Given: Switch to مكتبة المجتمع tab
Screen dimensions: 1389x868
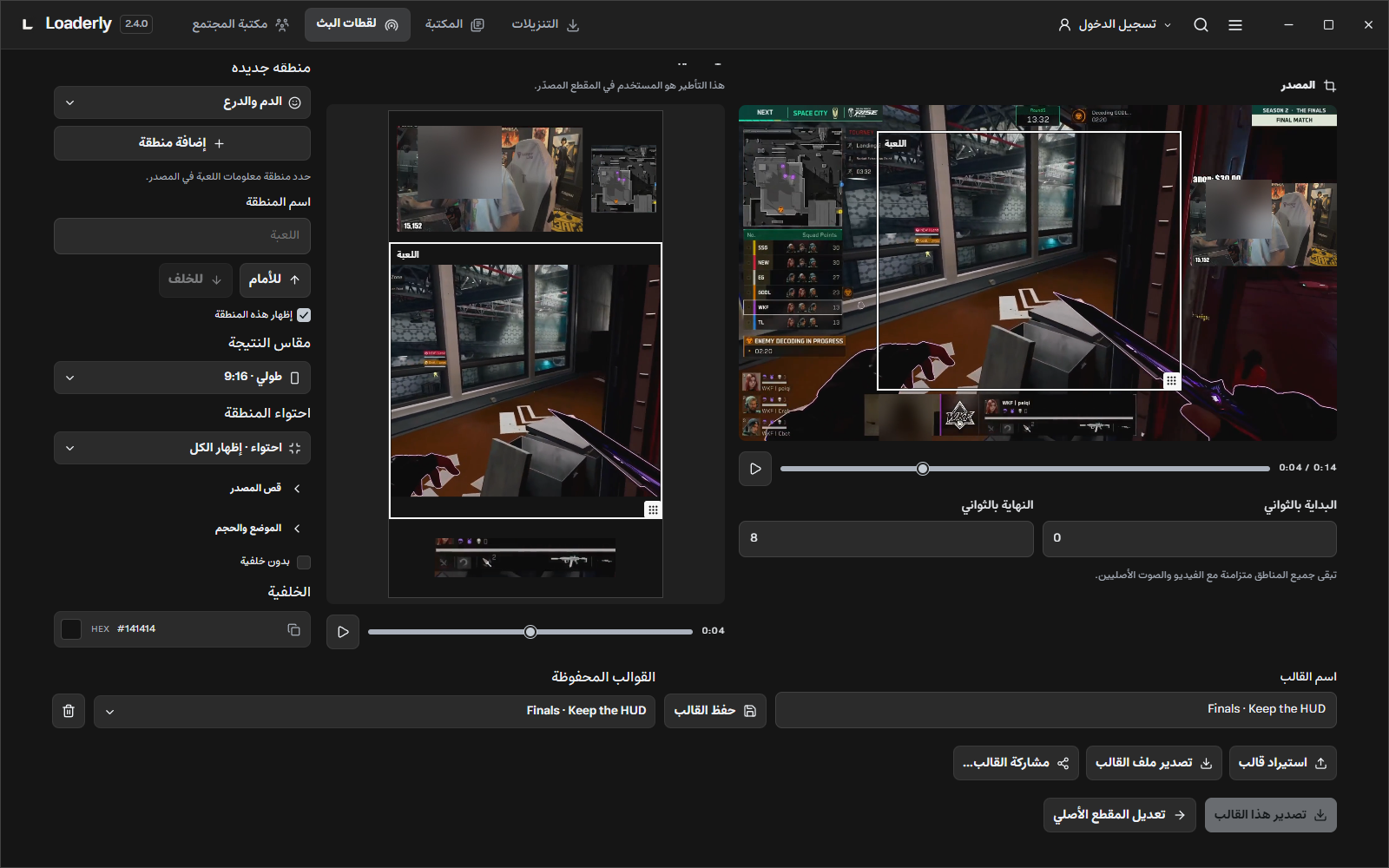Looking at the screenshot, I should point(240,24).
